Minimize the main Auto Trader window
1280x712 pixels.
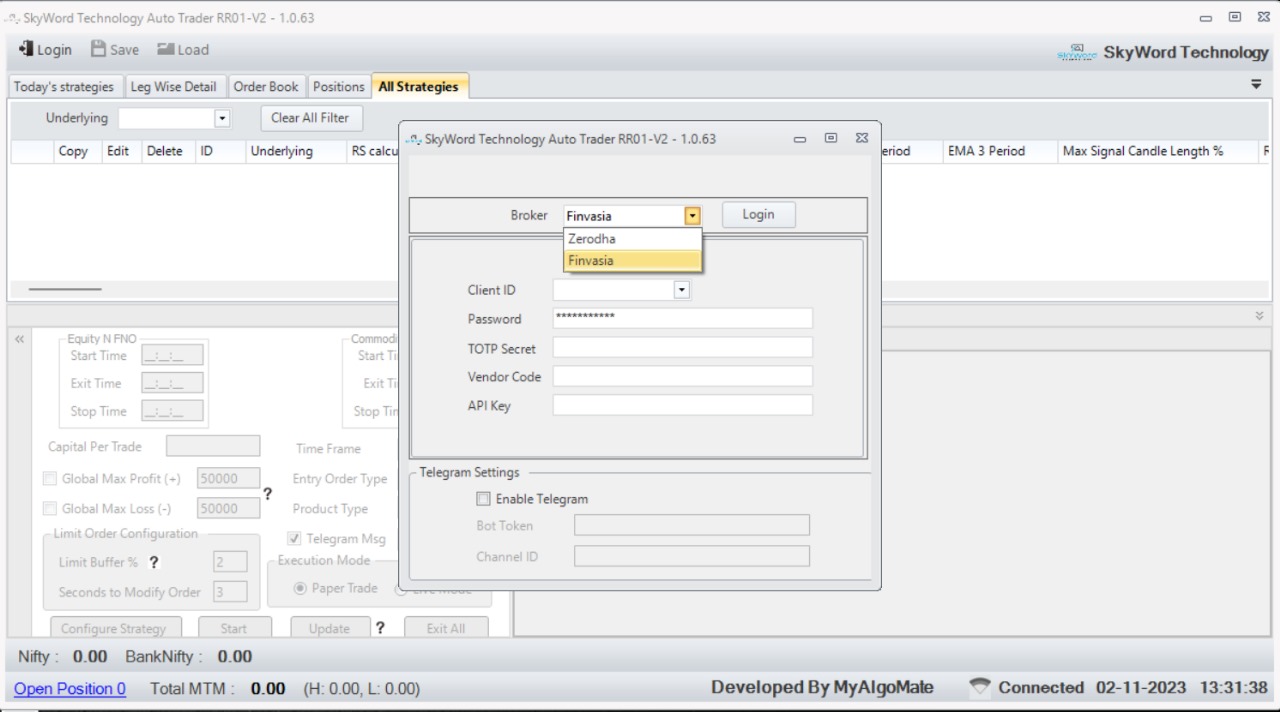coord(1205,18)
